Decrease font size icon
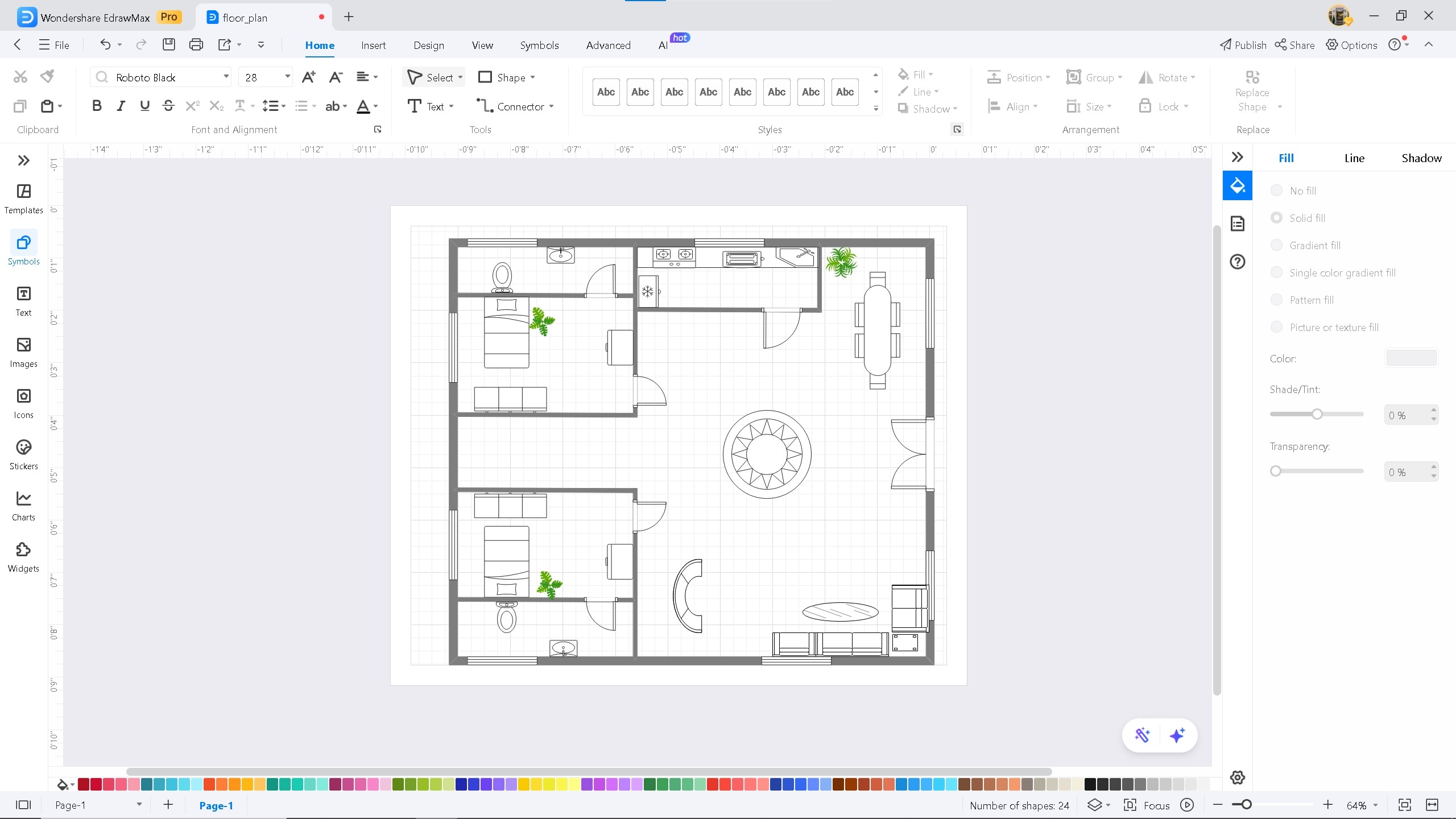The height and width of the screenshot is (819, 1456). pyautogui.click(x=336, y=77)
